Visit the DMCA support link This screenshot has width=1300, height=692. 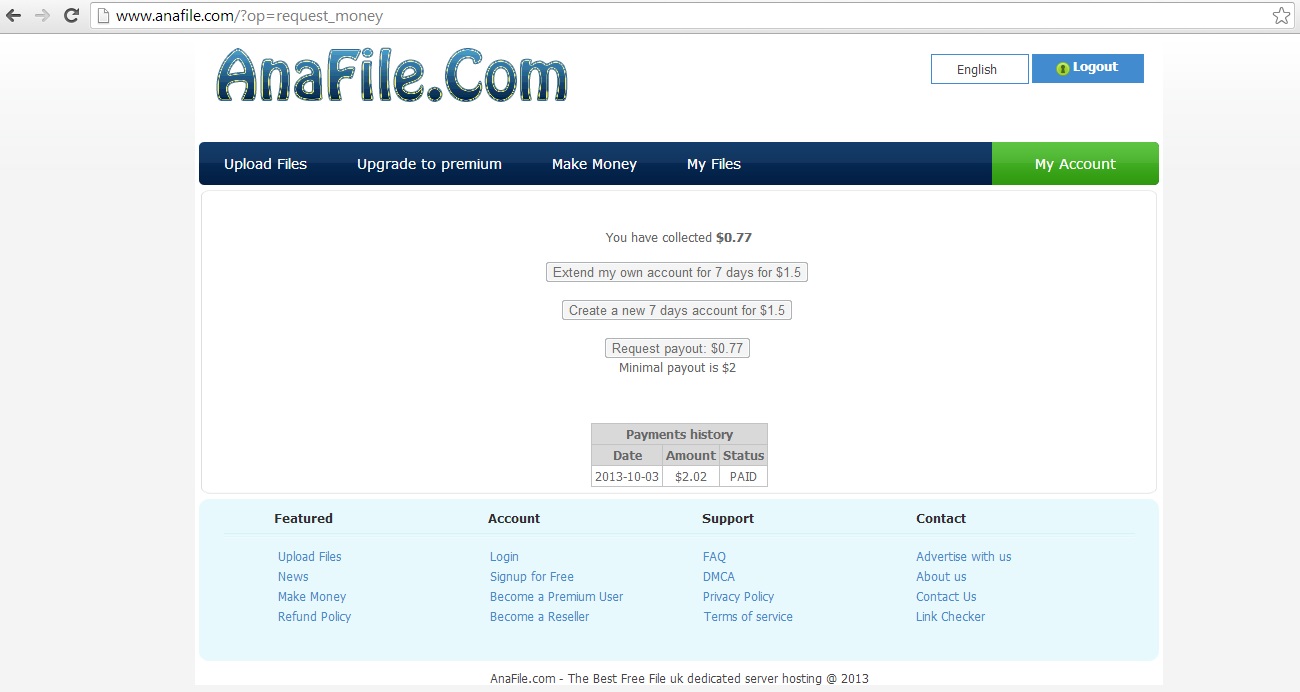[x=719, y=577]
